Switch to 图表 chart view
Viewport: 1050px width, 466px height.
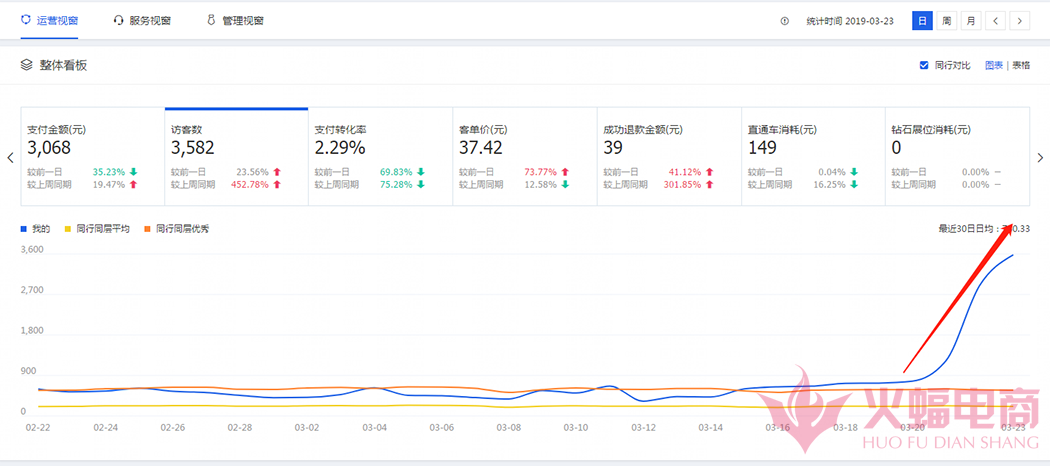point(993,65)
